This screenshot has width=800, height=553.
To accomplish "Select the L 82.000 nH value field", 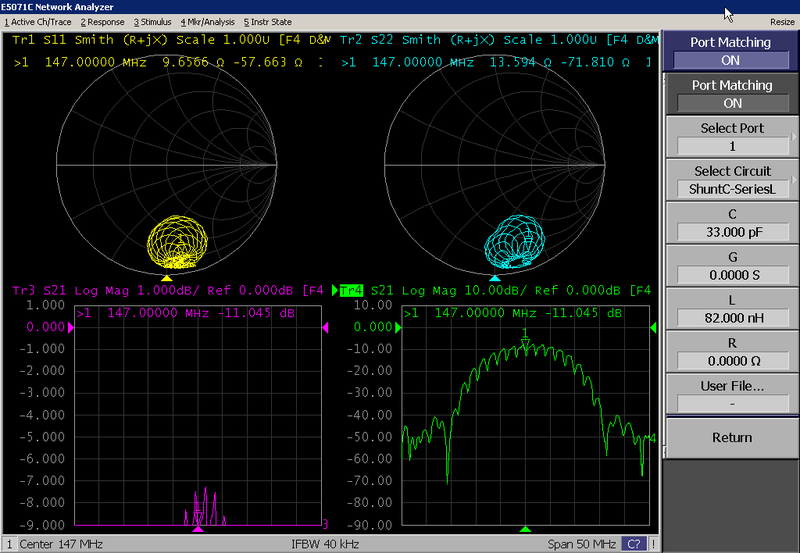I will click(x=732, y=318).
